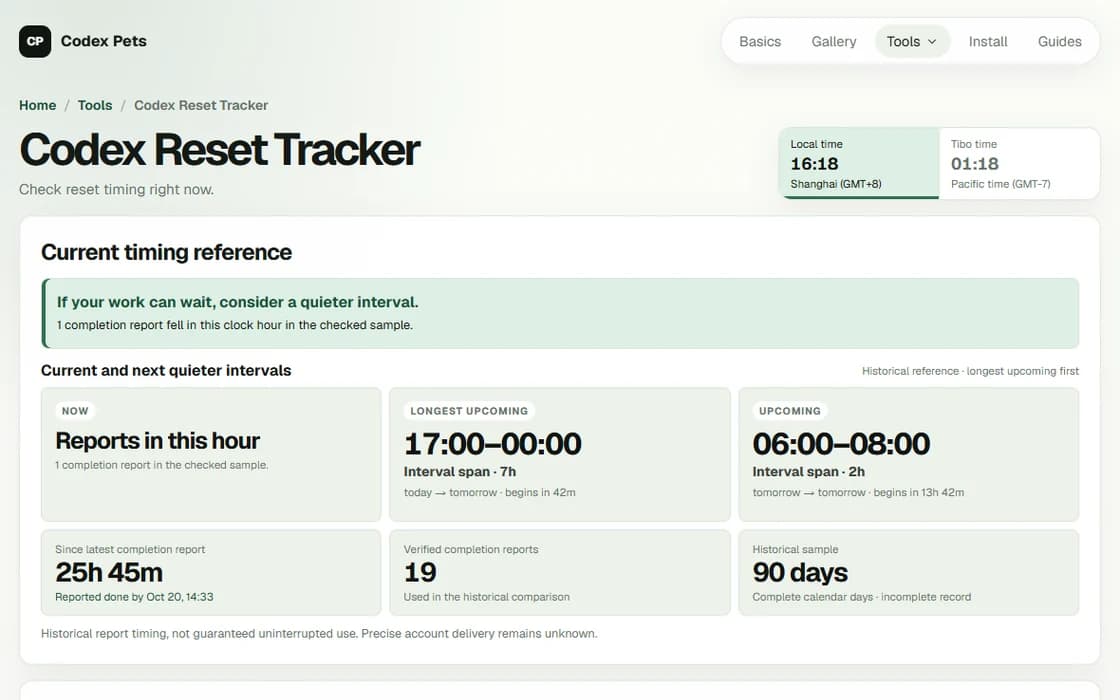Click the historical report timing disclaimer

point(319,634)
